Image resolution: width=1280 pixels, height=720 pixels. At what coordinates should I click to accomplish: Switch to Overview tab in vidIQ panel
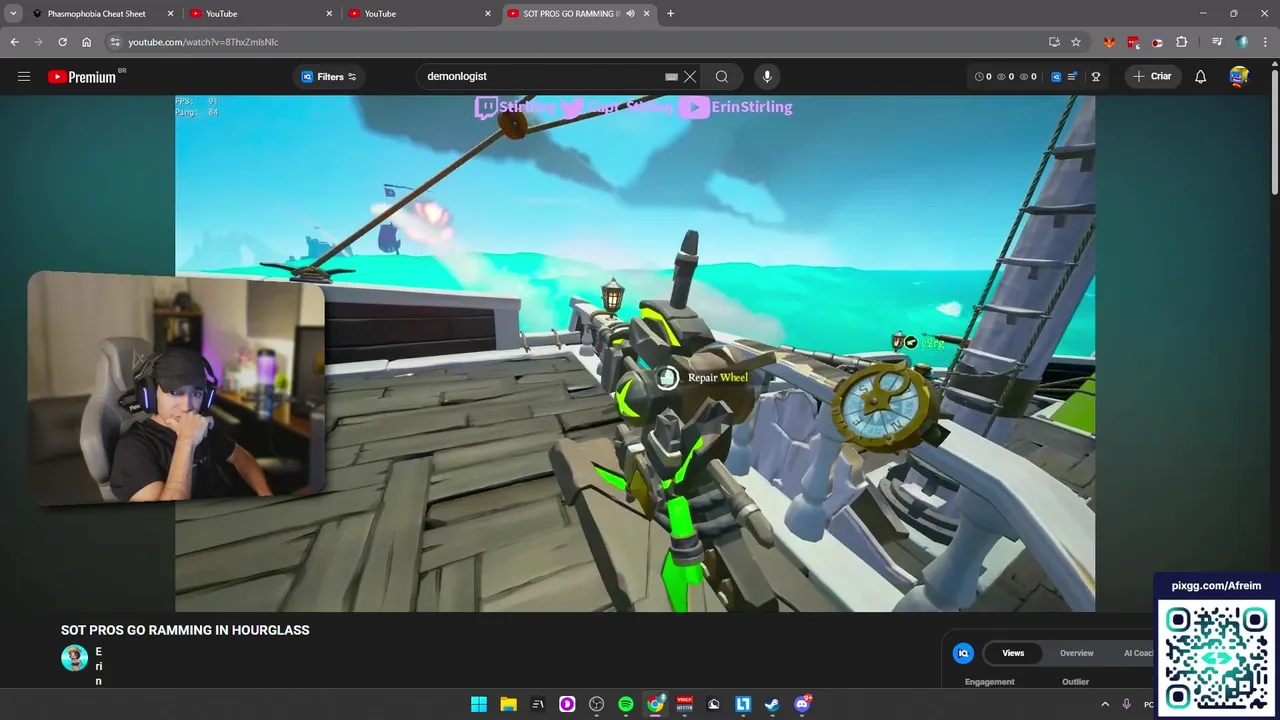1076,653
